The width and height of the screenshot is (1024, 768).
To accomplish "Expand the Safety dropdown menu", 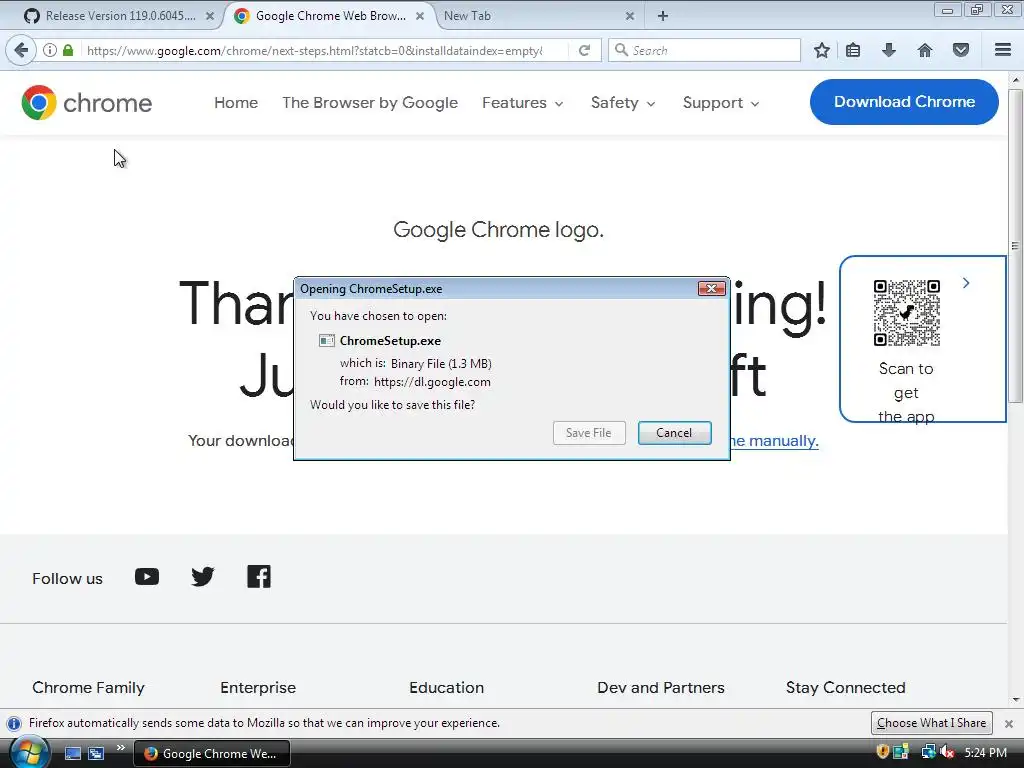I will click(623, 103).
